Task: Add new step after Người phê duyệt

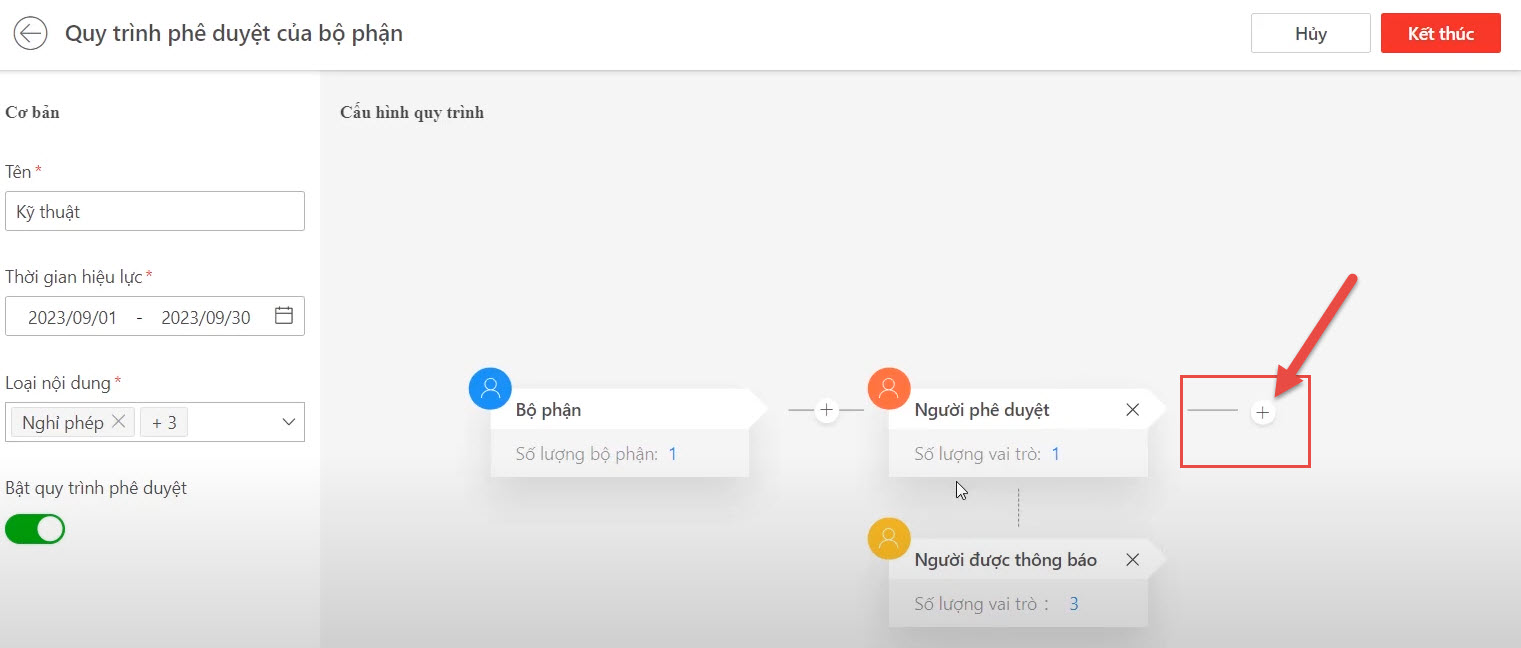Action: (x=1263, y=412)
